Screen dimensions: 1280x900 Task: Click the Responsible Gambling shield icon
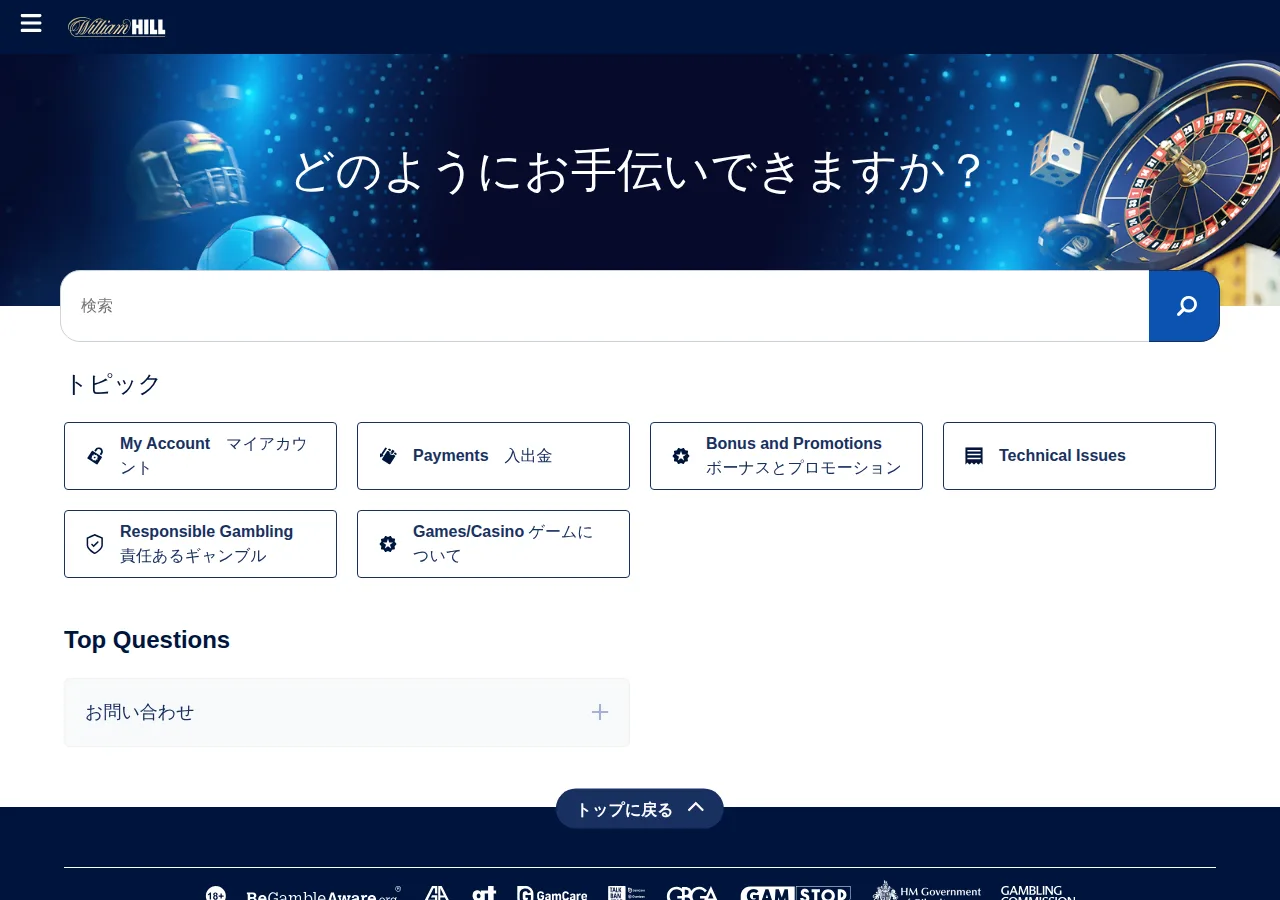95,544
